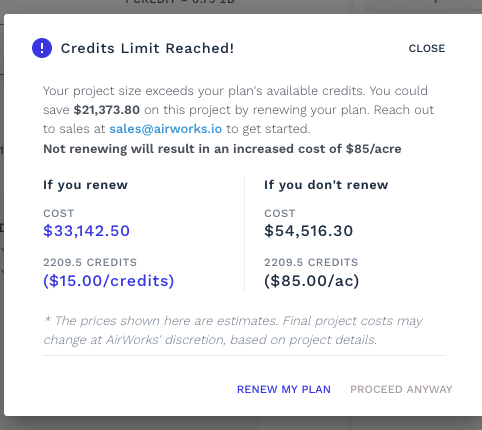This screenshot has height=430, width=482.
Task: Click 2209.5 CREDITS under If you renew
Action: (90, 262)
